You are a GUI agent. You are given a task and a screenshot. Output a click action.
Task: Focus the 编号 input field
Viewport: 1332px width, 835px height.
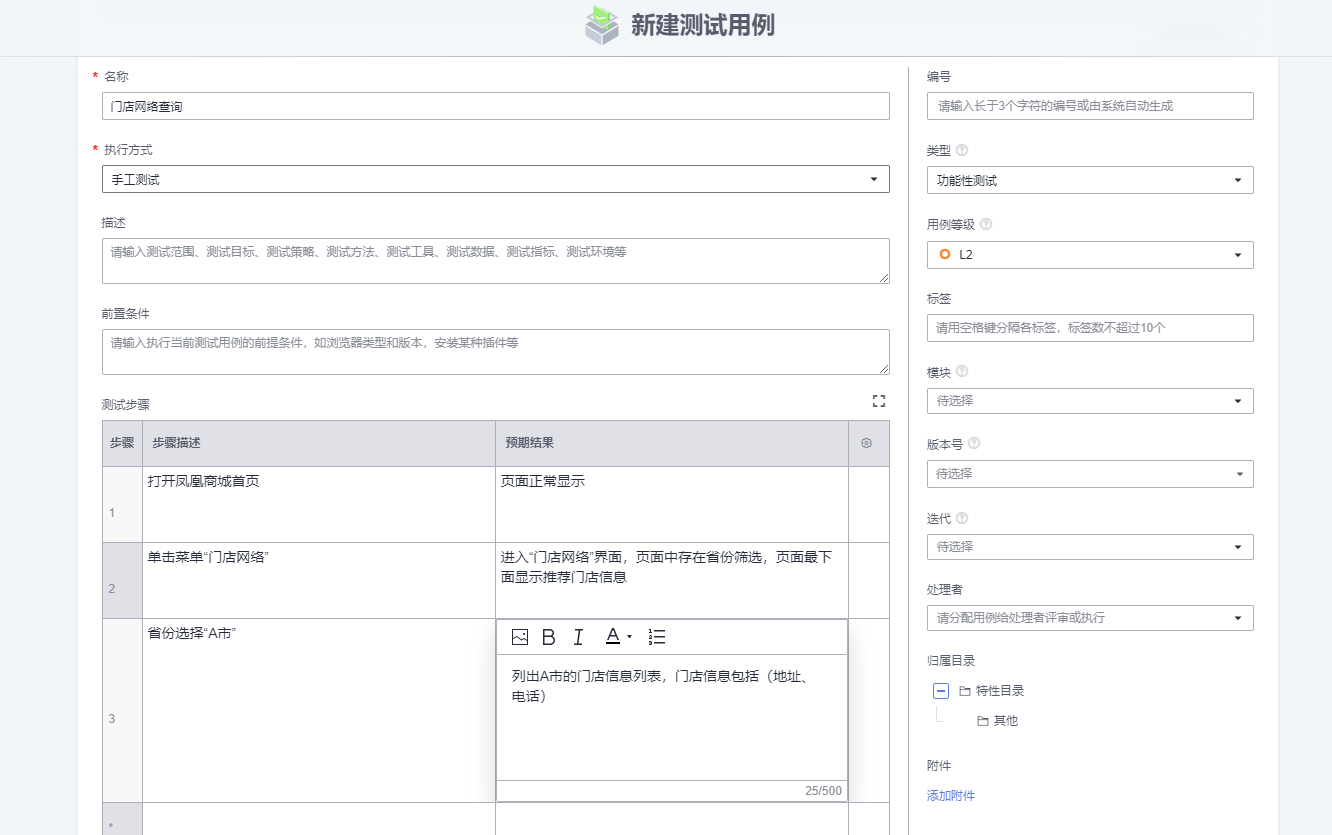[x=1090, y=106]
